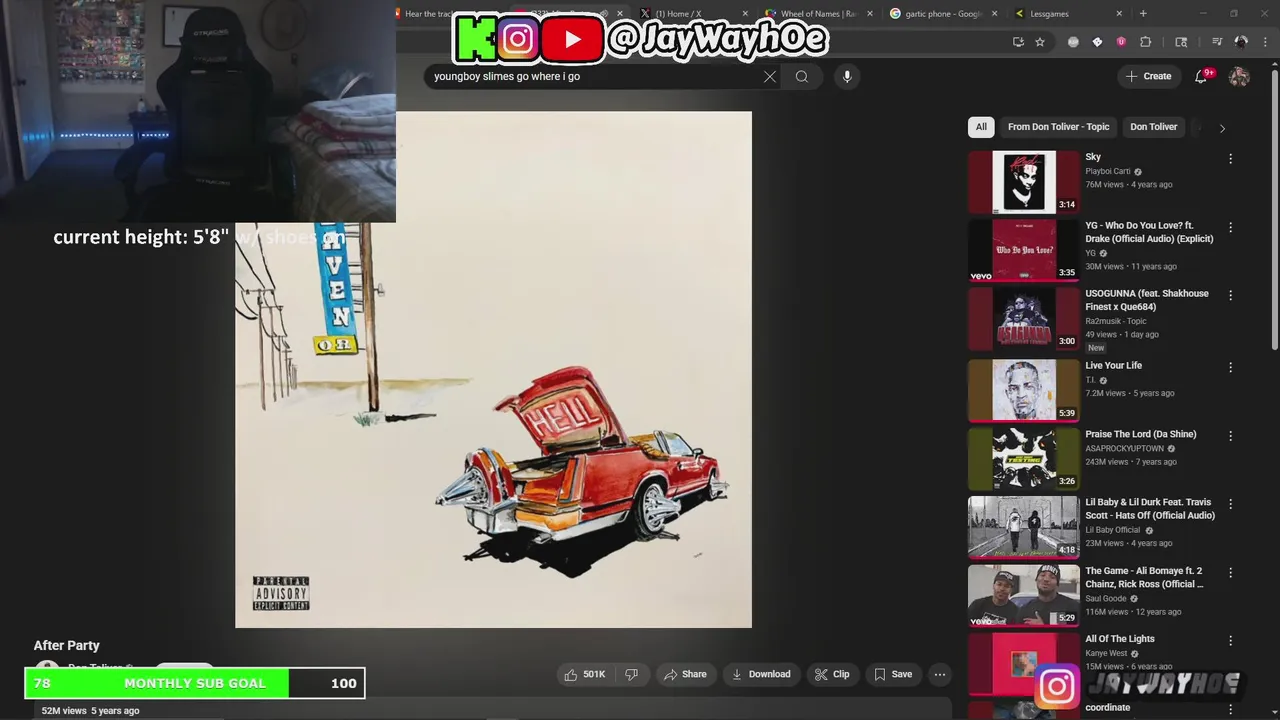The height and width of the screenshot is (720, 1280).
Task: Select the All filter chip
Action: tap(981, 127)
